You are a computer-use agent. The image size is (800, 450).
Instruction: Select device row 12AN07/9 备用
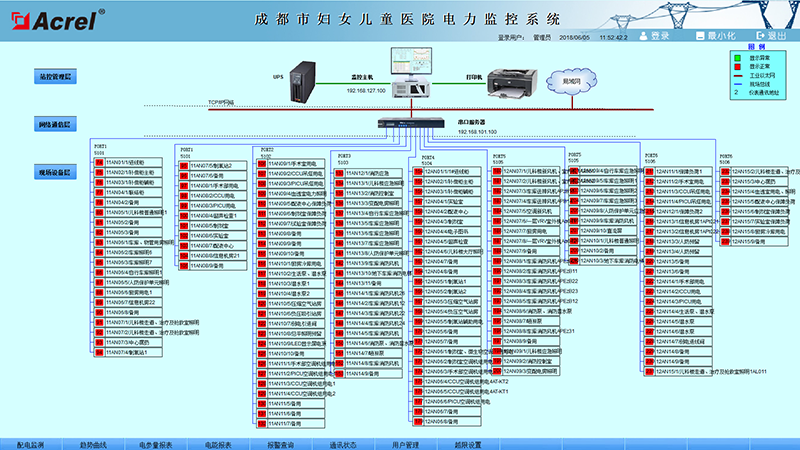[x=526, y=251]
